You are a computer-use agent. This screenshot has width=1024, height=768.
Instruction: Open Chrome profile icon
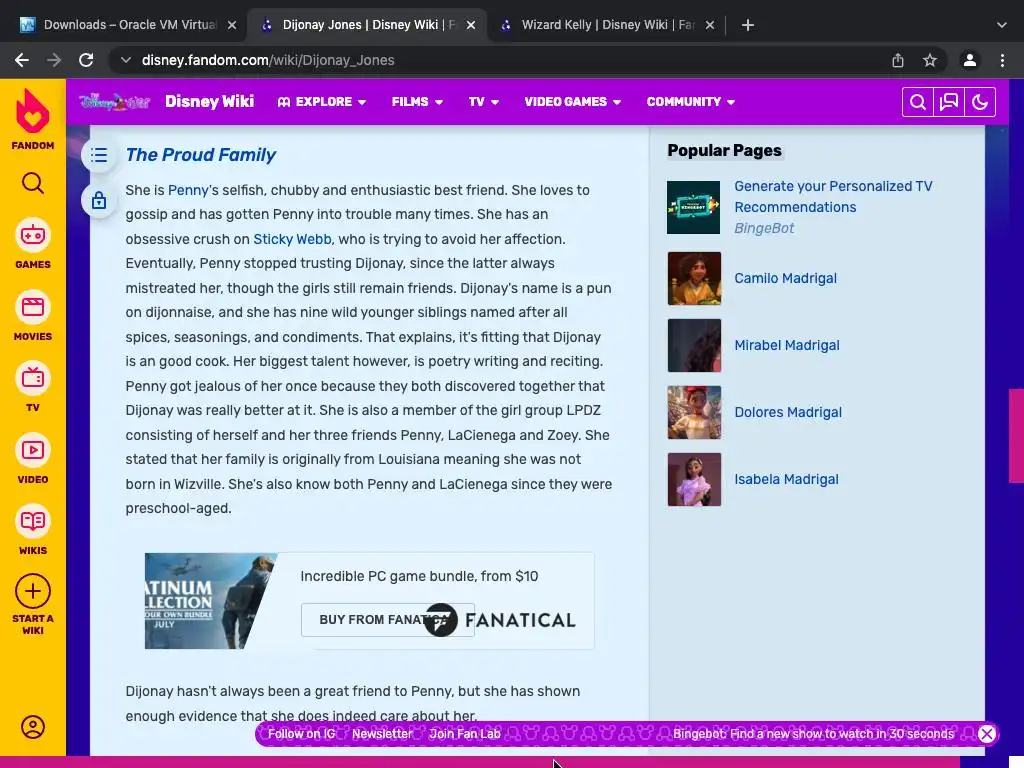(x=970, y=60)
